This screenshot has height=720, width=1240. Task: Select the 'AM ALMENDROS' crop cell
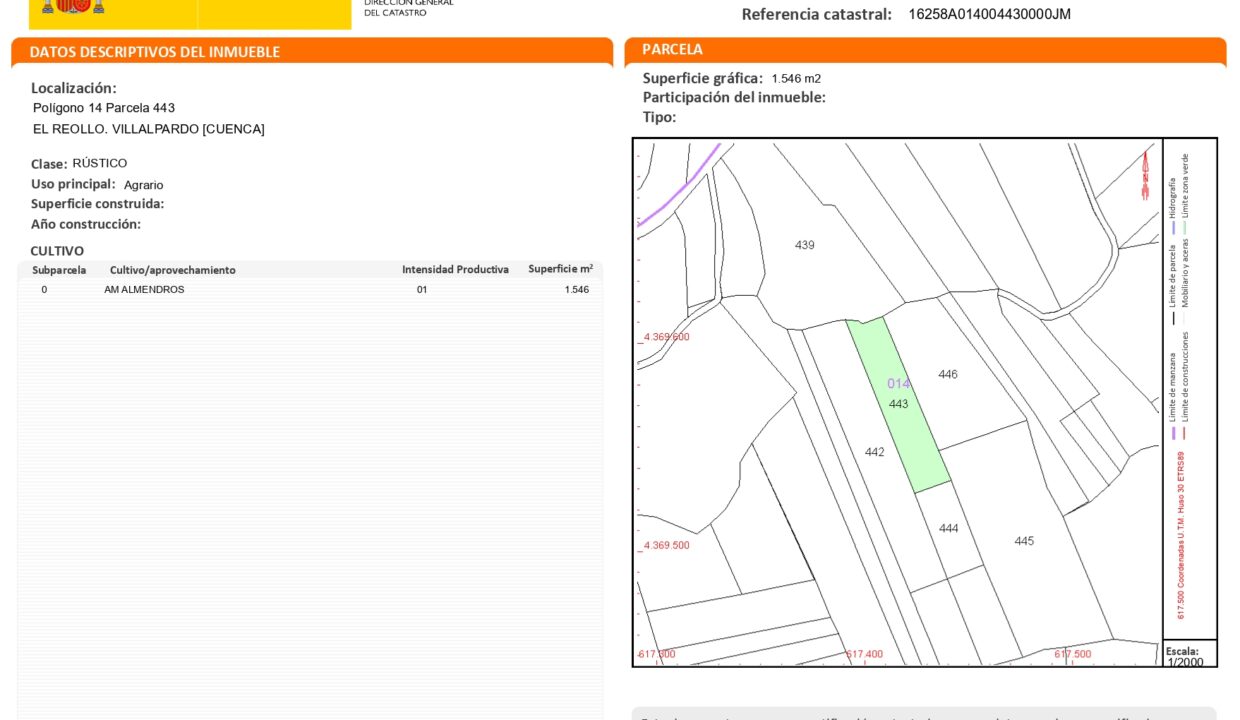click(x=144, y=290)
